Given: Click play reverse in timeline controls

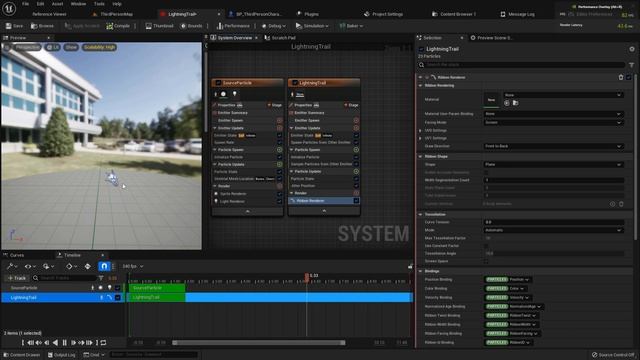Looking at the screenshot, I should (56, 343).
